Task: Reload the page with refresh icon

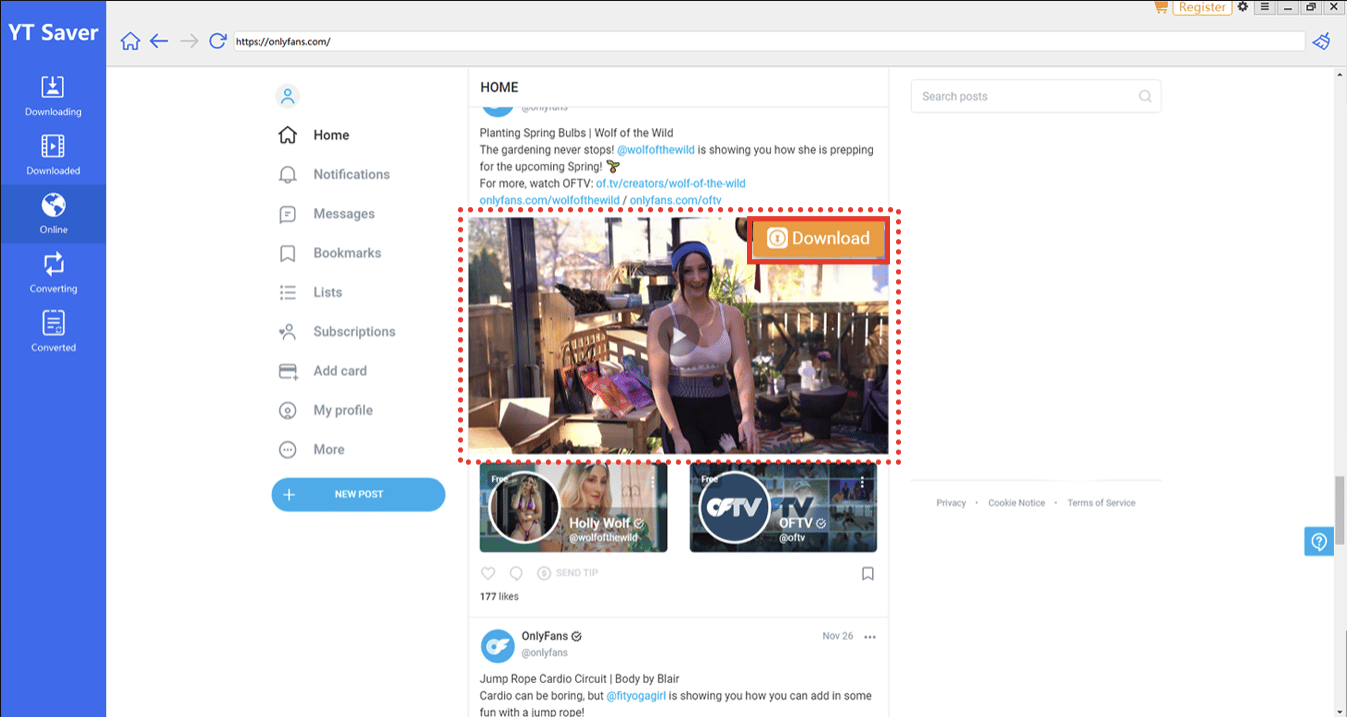Action: point(217,41)
